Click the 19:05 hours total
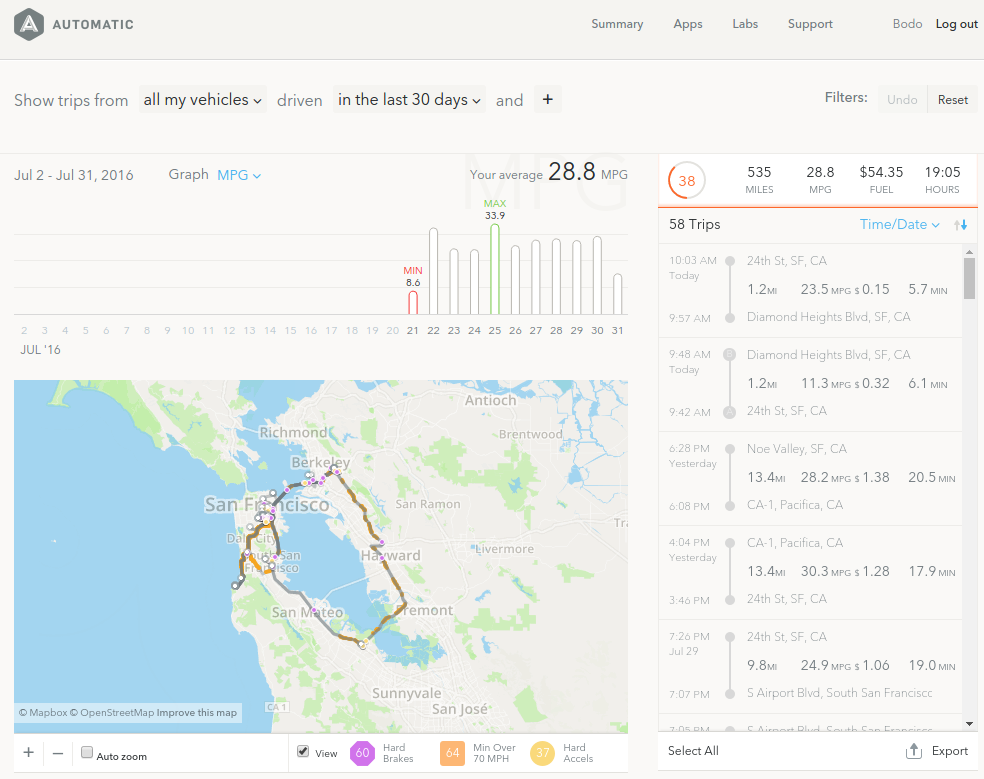The image size is (984, 779). click(x=942, y=180)
